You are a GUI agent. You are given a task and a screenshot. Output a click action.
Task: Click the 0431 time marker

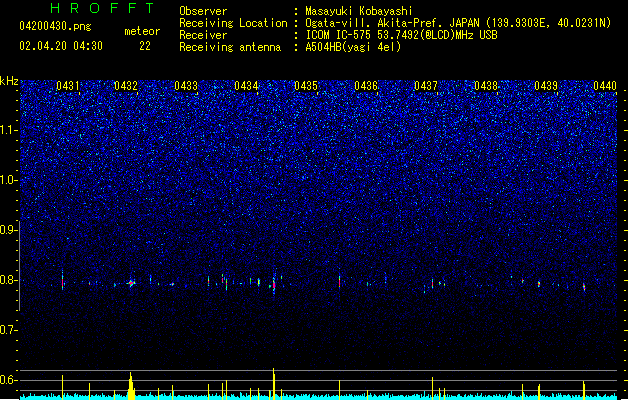[x=67, y=86]
